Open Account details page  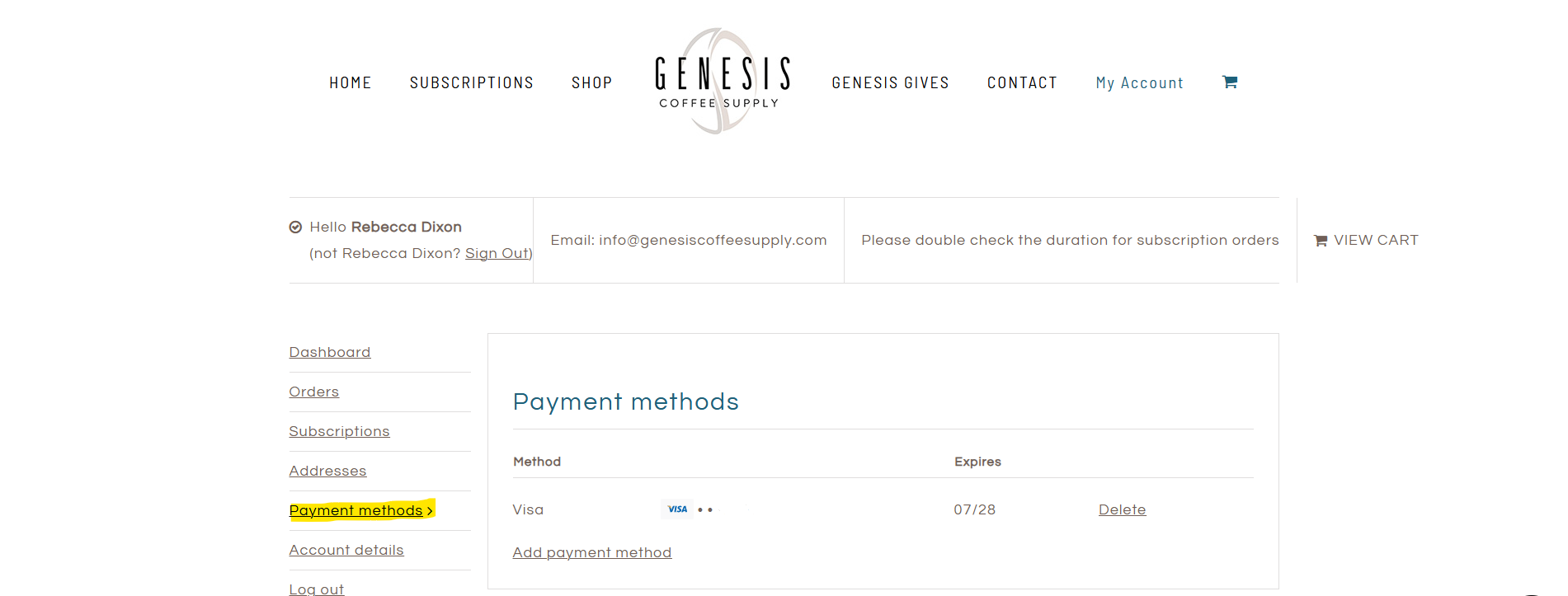346,551
